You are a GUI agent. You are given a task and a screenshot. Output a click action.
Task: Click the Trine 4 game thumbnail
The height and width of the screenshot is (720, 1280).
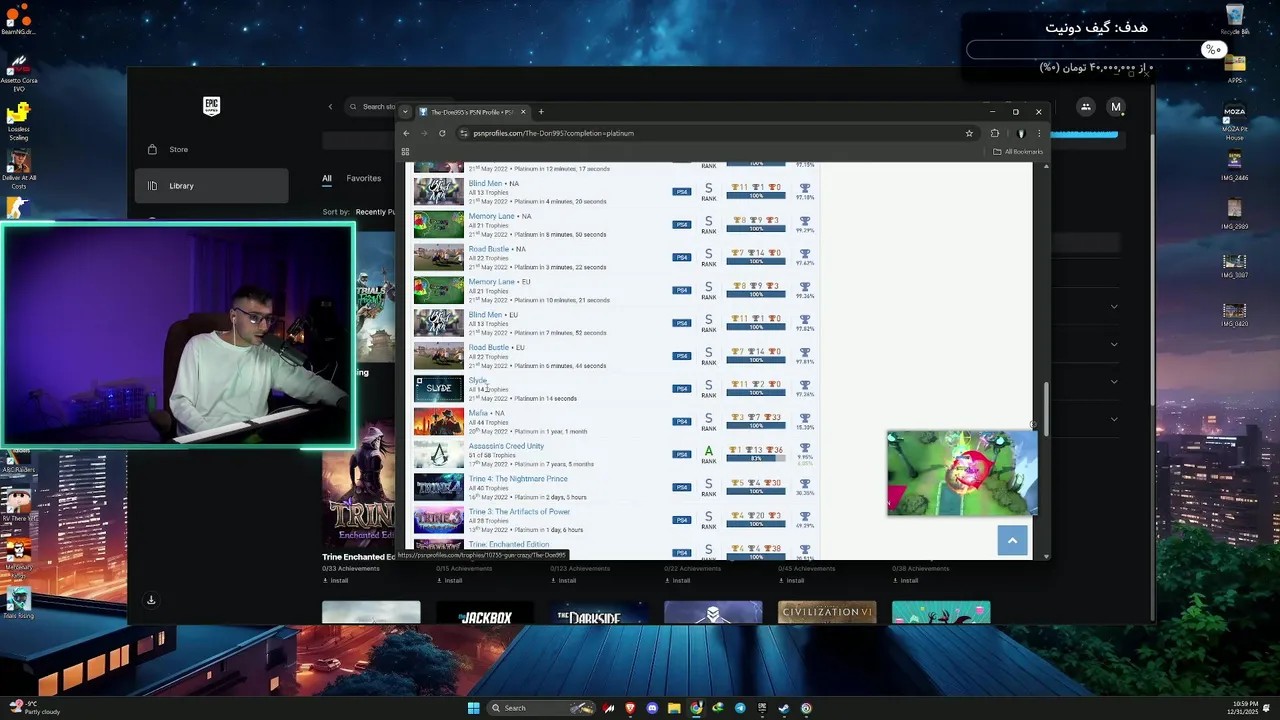pos(439,487)
